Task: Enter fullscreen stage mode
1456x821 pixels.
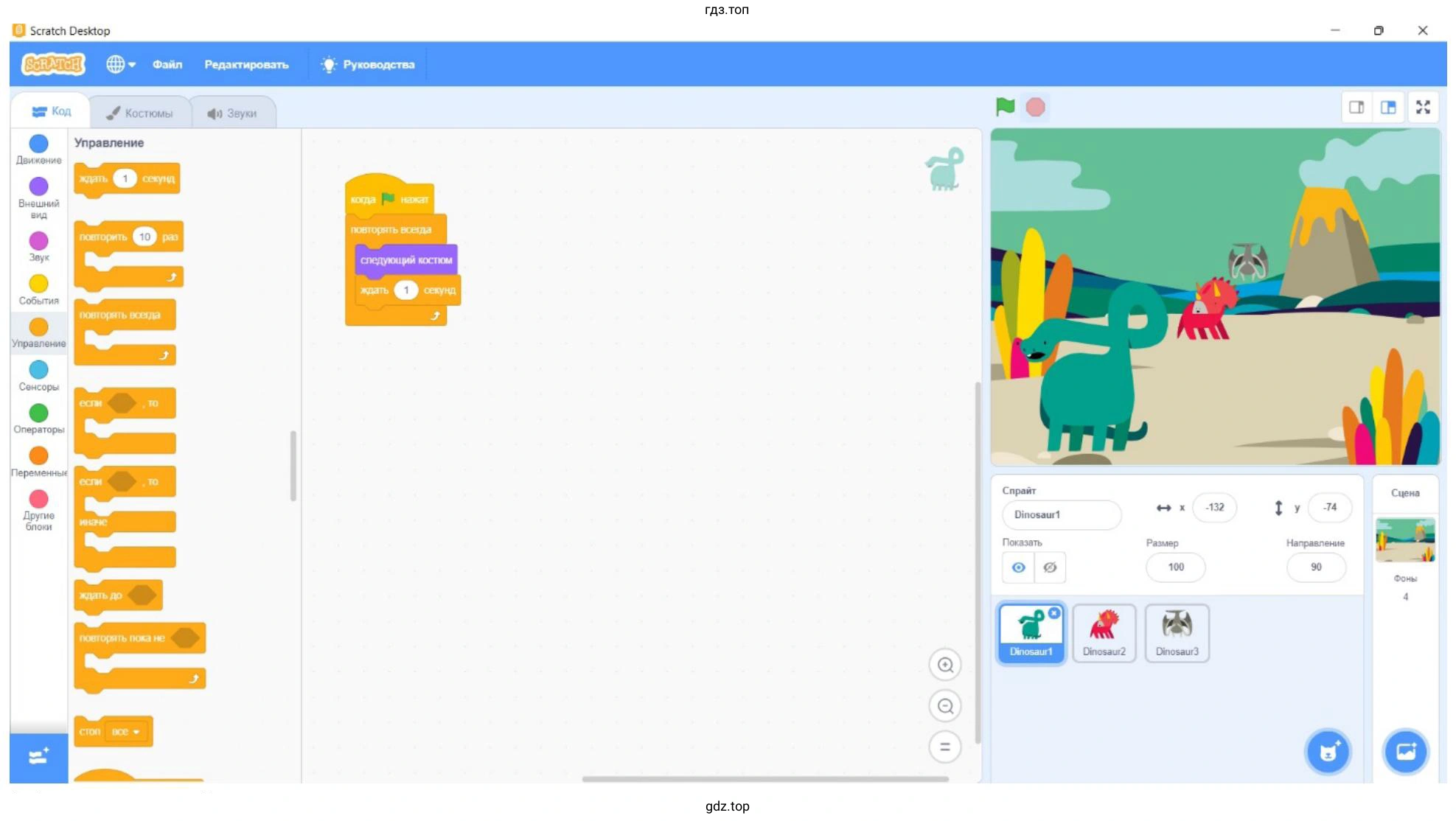Action: click(1423, 108)
